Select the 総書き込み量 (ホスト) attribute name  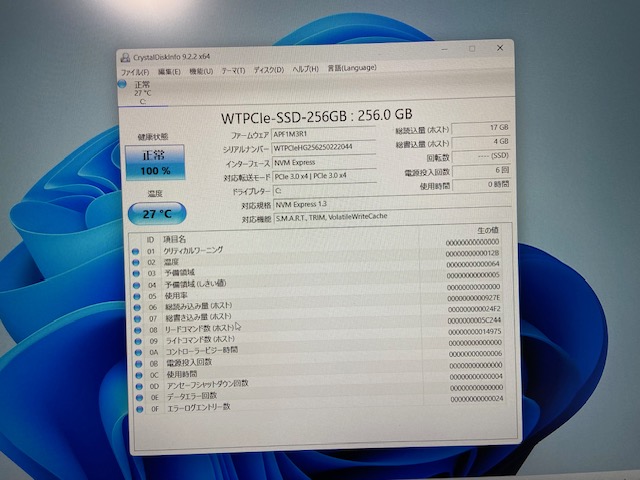tap(198, 317)
